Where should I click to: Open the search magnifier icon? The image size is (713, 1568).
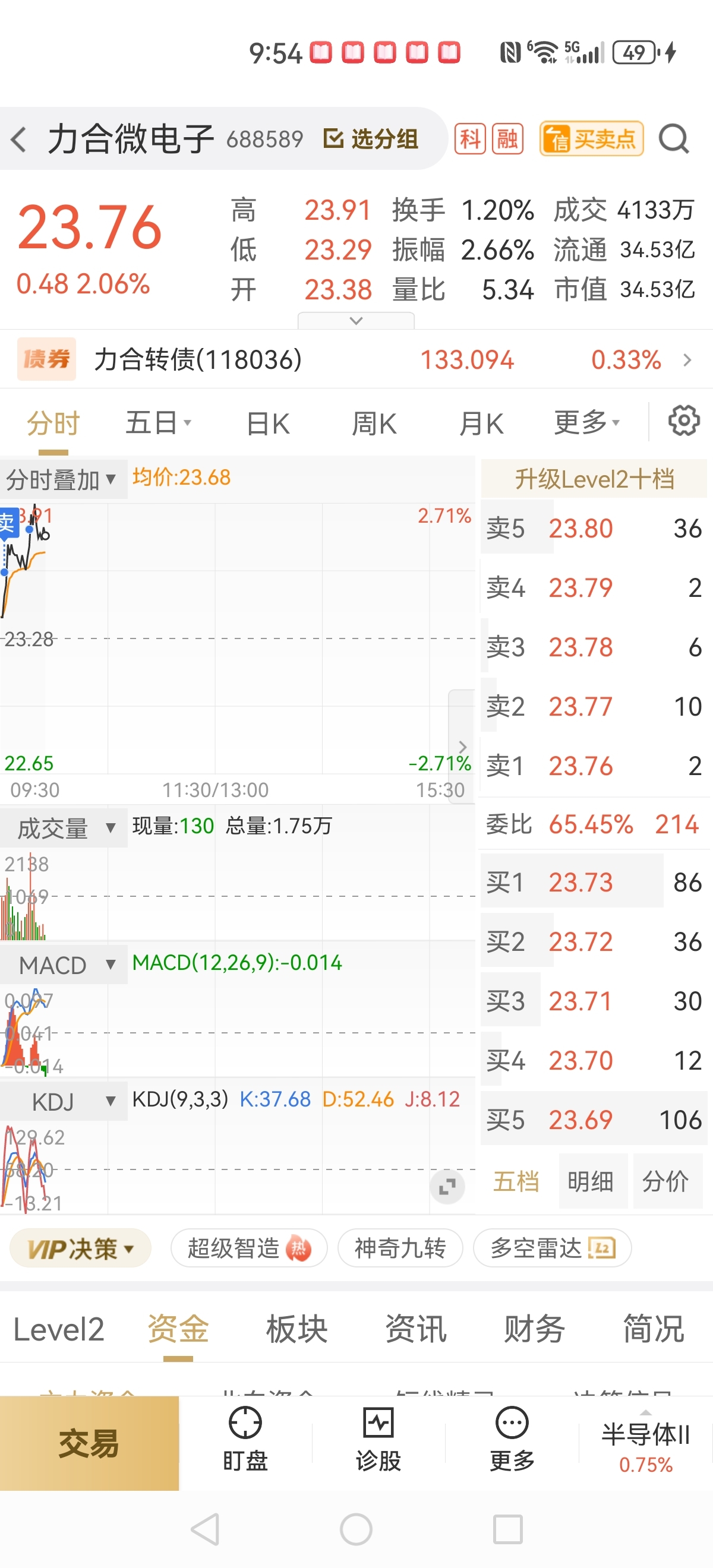pyautogui.click(x=674, y=140)
